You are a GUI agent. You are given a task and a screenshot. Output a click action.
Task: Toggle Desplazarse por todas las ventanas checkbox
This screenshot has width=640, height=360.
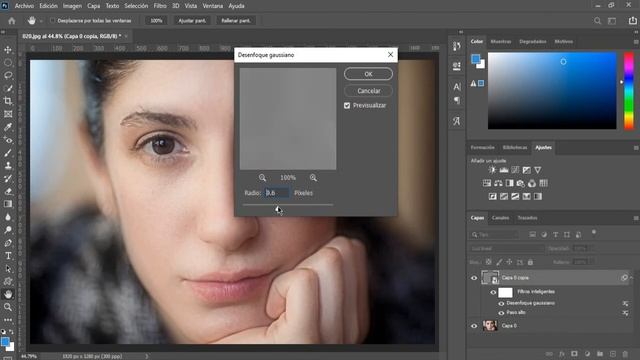(52, 20)
